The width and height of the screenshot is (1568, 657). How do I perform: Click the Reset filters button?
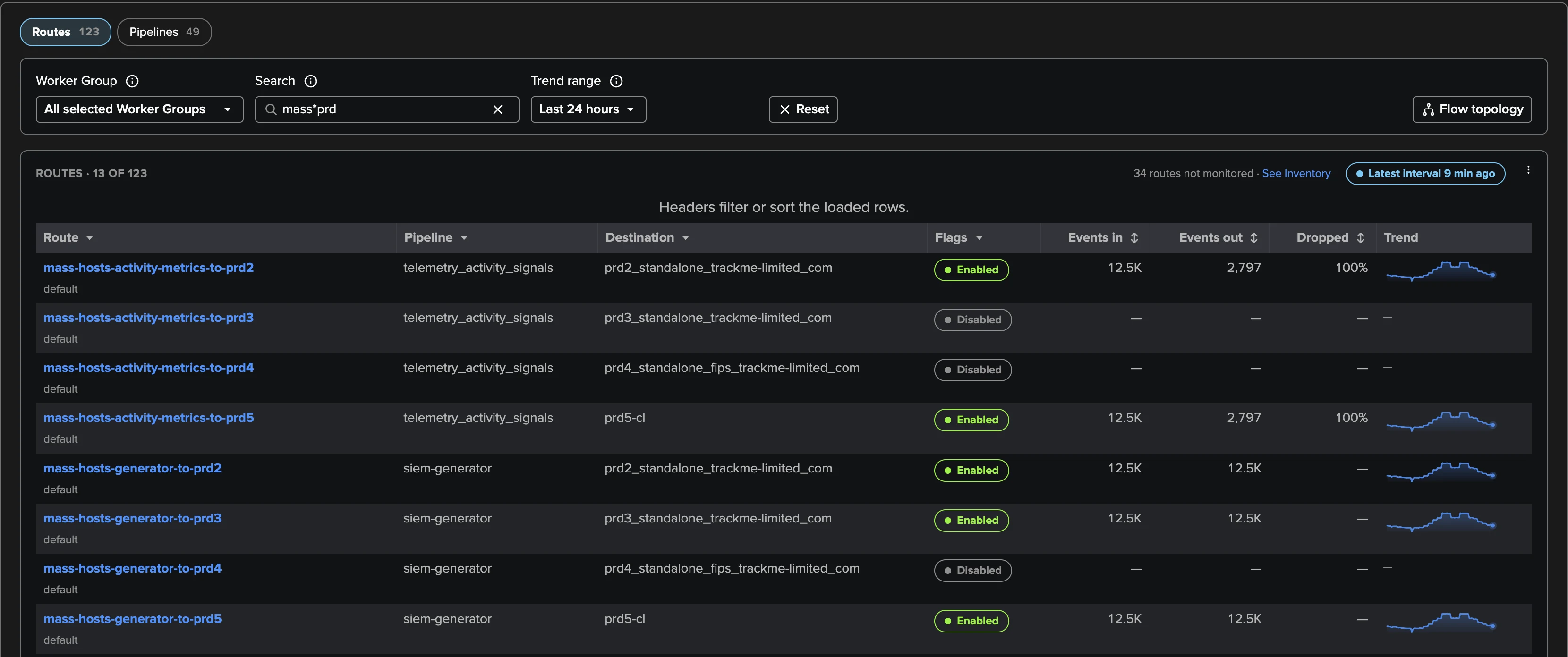click(x=803, y=109)
